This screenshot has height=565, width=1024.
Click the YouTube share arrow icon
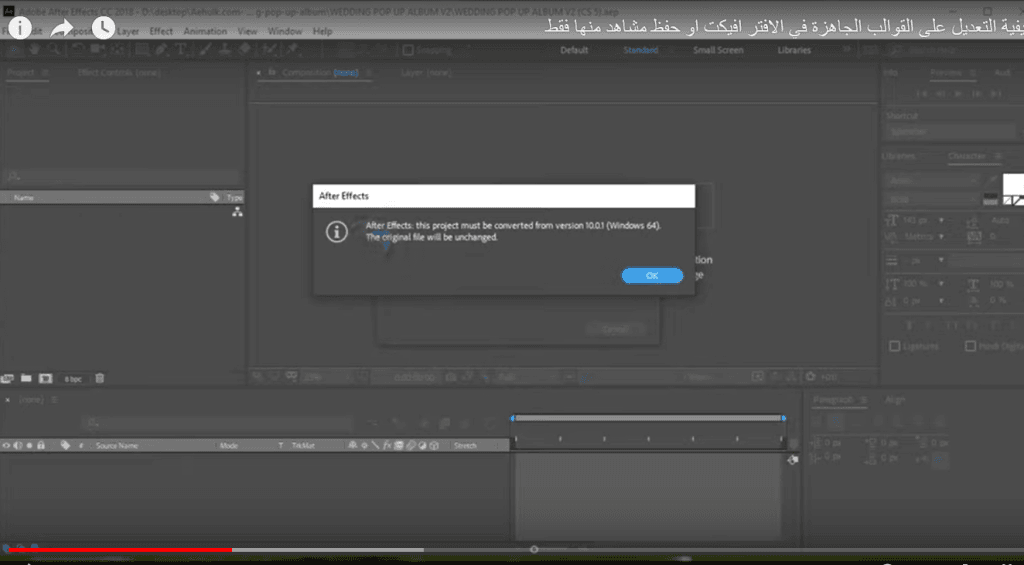pos(61,27)
